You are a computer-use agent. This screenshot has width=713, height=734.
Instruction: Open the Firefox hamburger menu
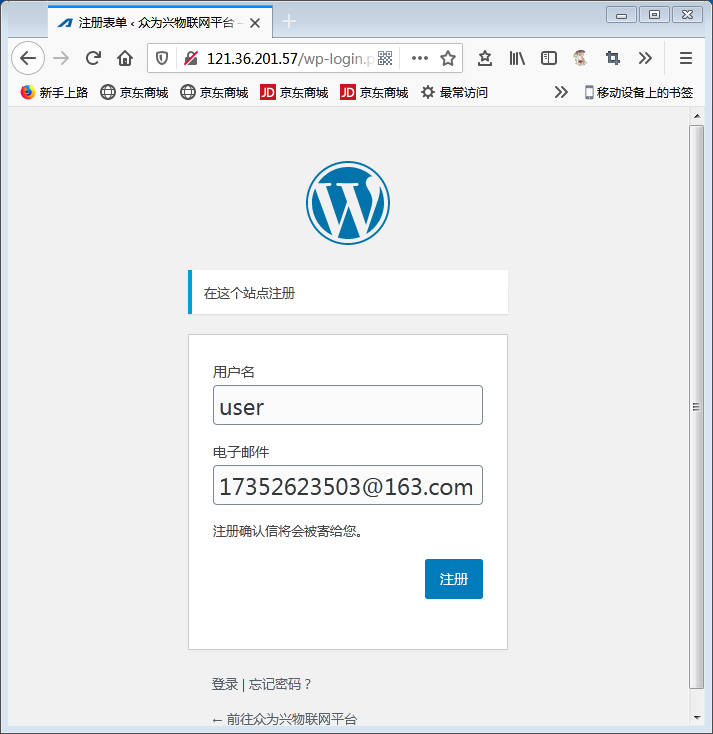click(686, 58)
